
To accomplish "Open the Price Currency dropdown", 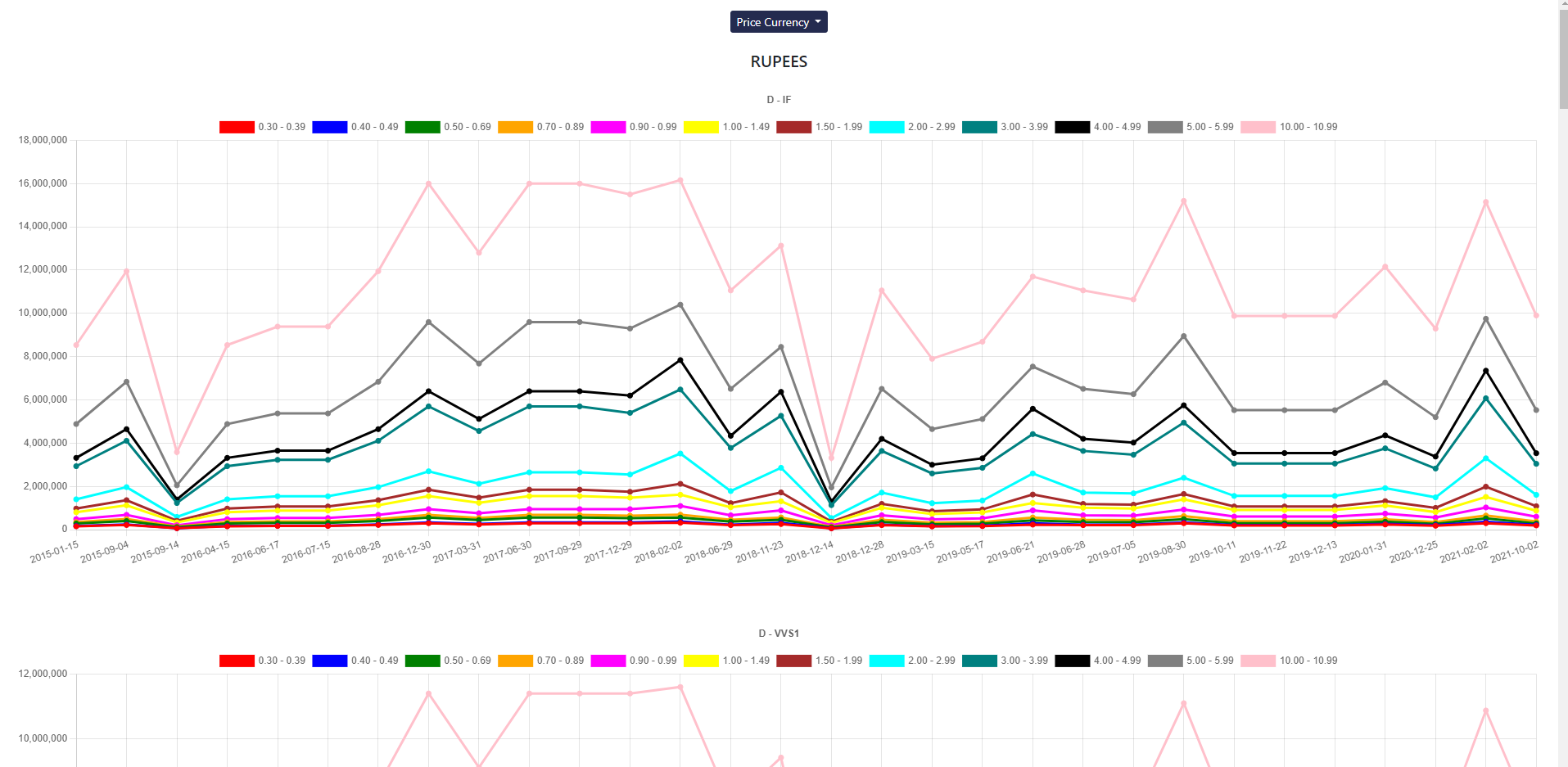I will pyautogui.click(x=779, y=22).
